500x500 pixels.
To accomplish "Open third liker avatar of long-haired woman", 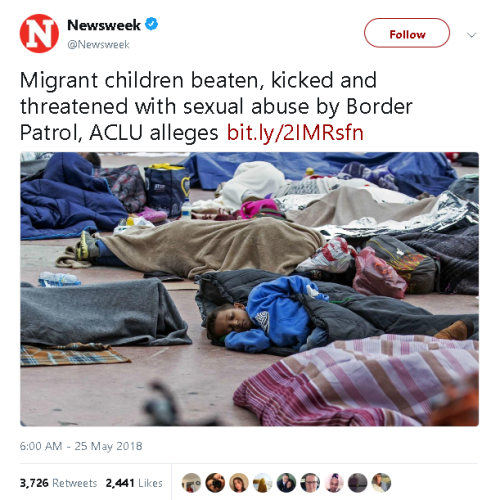I will click(239, 483).
